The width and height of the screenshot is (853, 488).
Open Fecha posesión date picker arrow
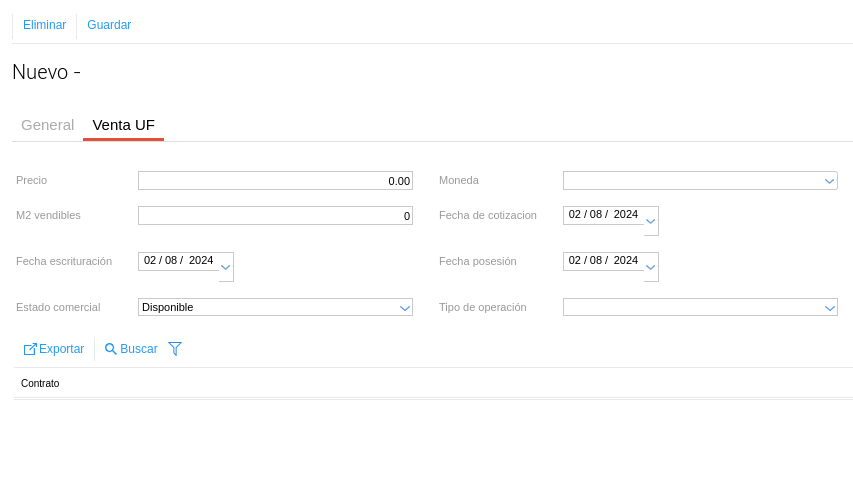click(x=651, y=266)
